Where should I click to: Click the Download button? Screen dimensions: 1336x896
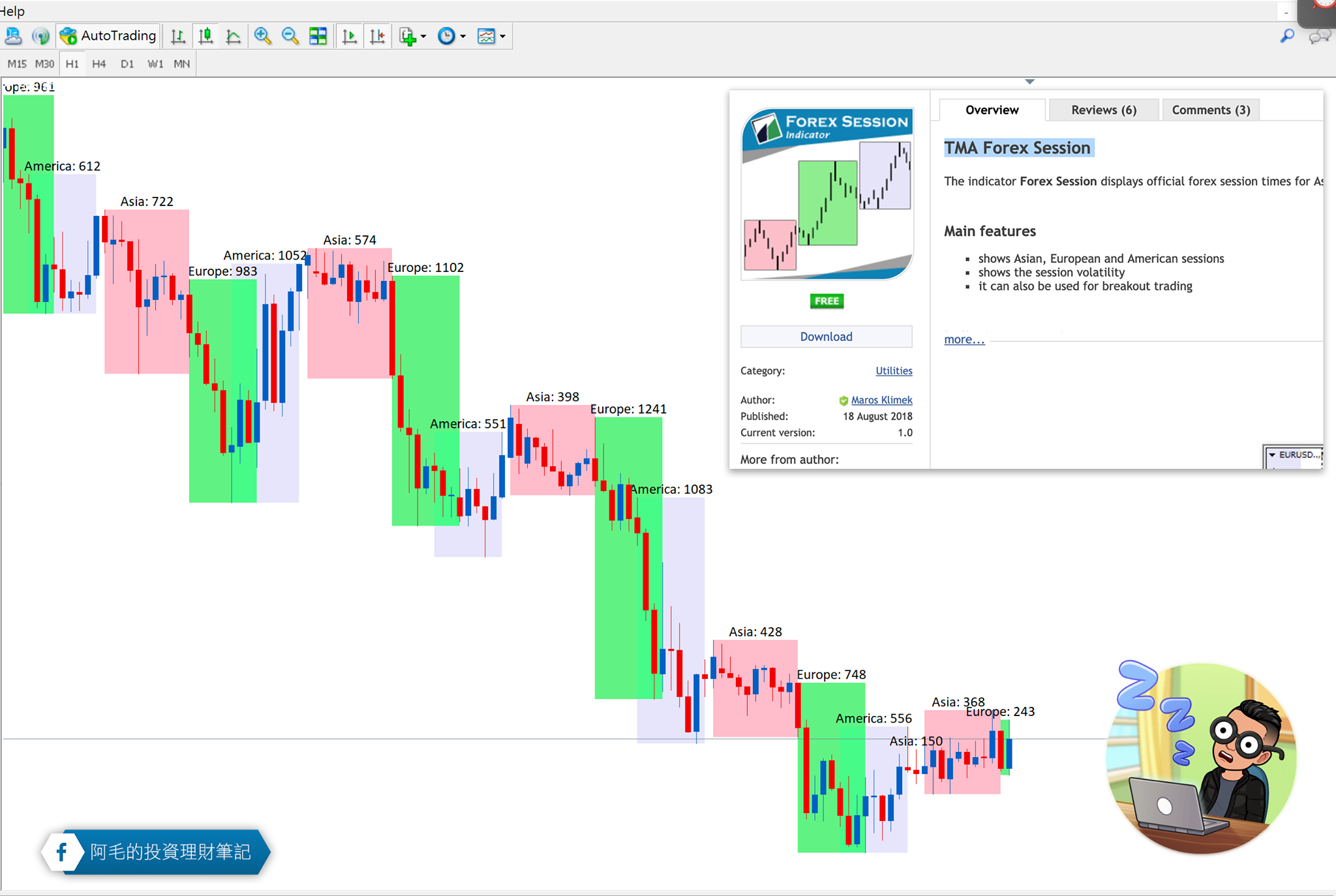pyautogui.click(x=826, y=336)
